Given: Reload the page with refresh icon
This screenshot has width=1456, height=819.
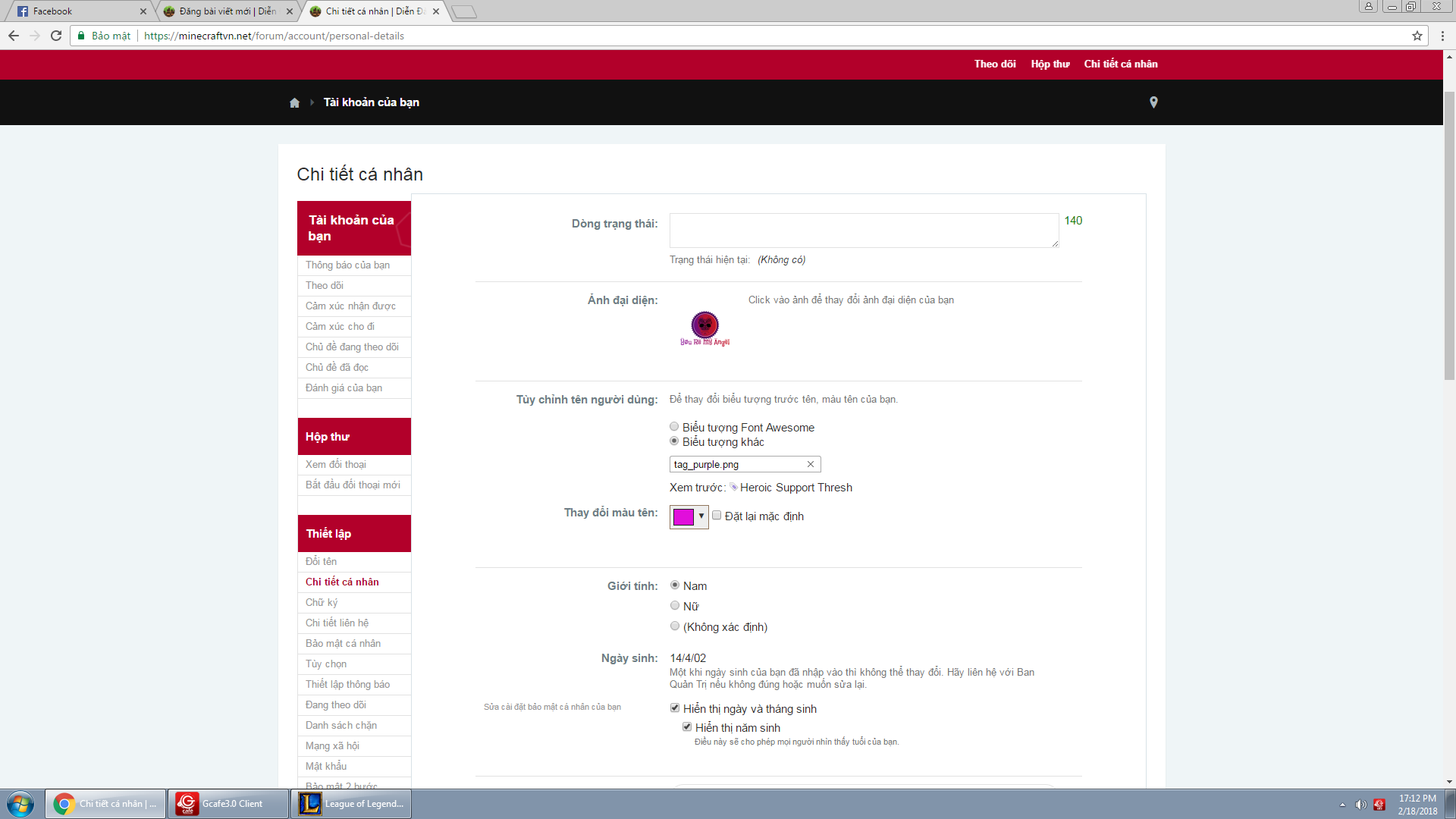Looking at the screenshot, I should tap(56, 36).
